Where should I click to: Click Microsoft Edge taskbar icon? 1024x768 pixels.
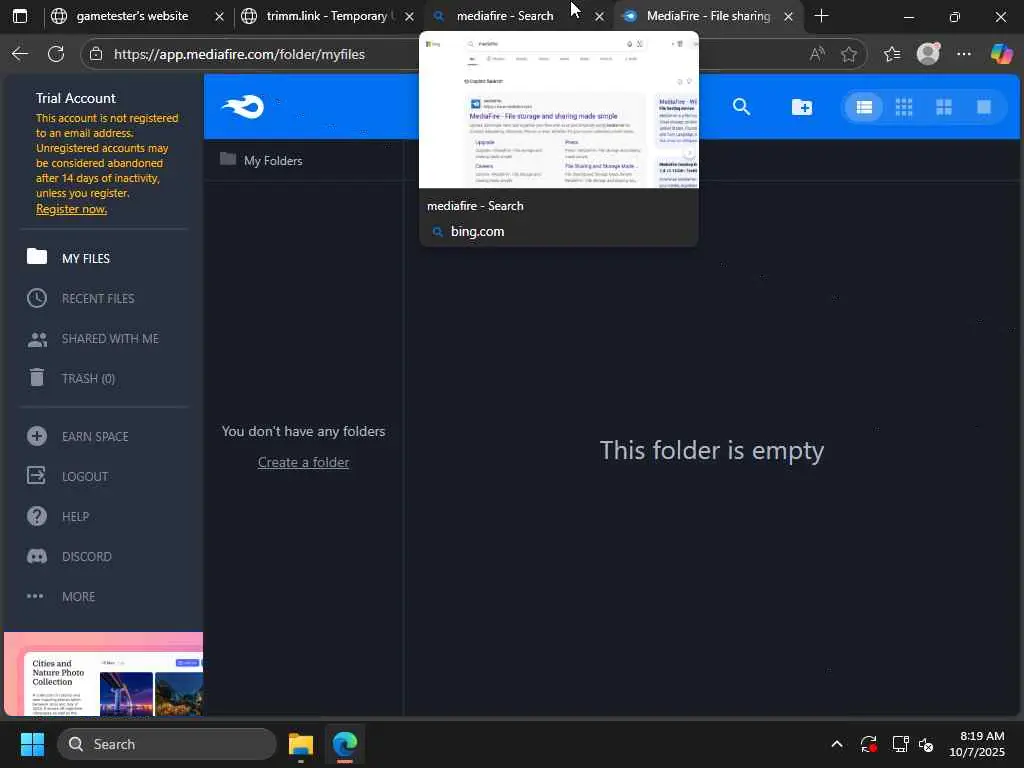[345, 744]
